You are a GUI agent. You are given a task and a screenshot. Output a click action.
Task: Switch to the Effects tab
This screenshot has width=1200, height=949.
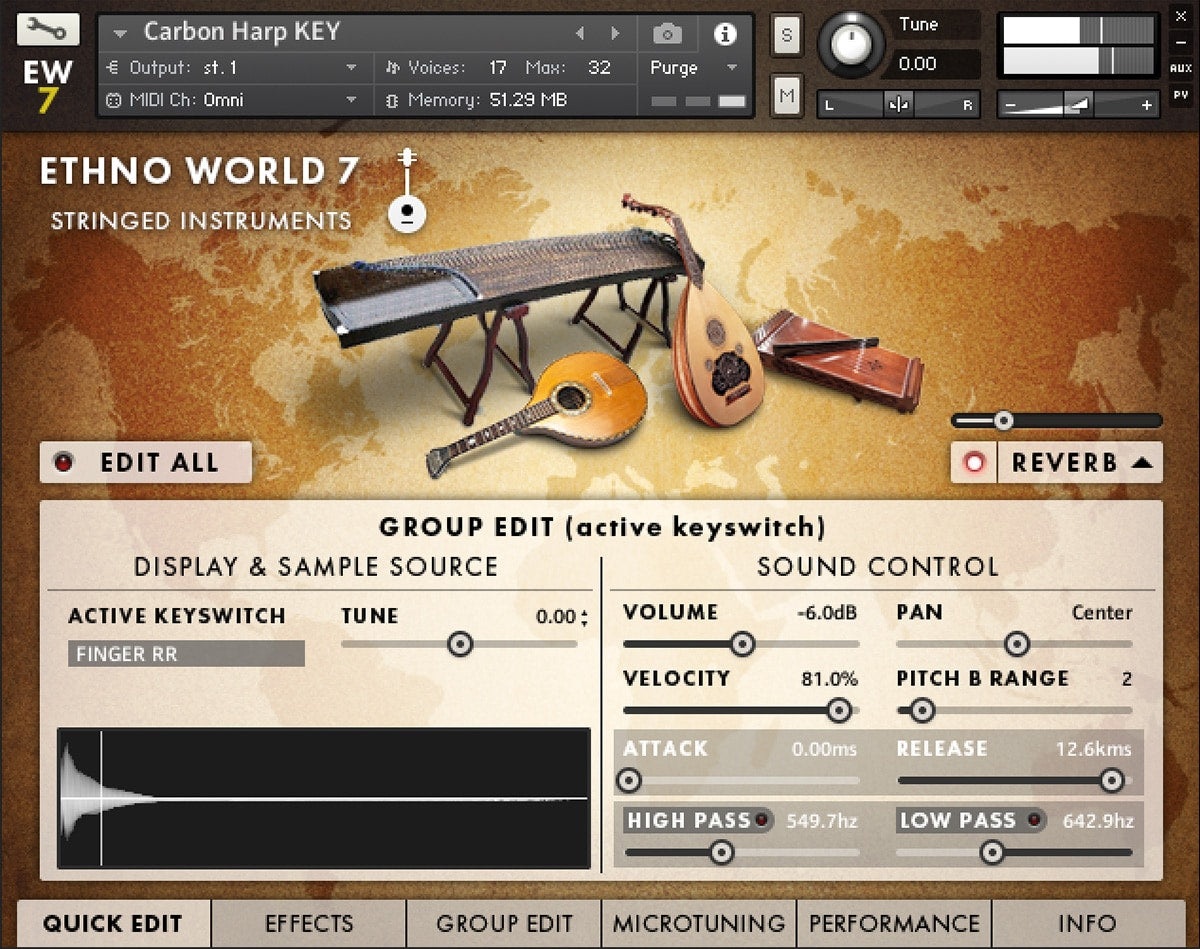click(309, 923)
